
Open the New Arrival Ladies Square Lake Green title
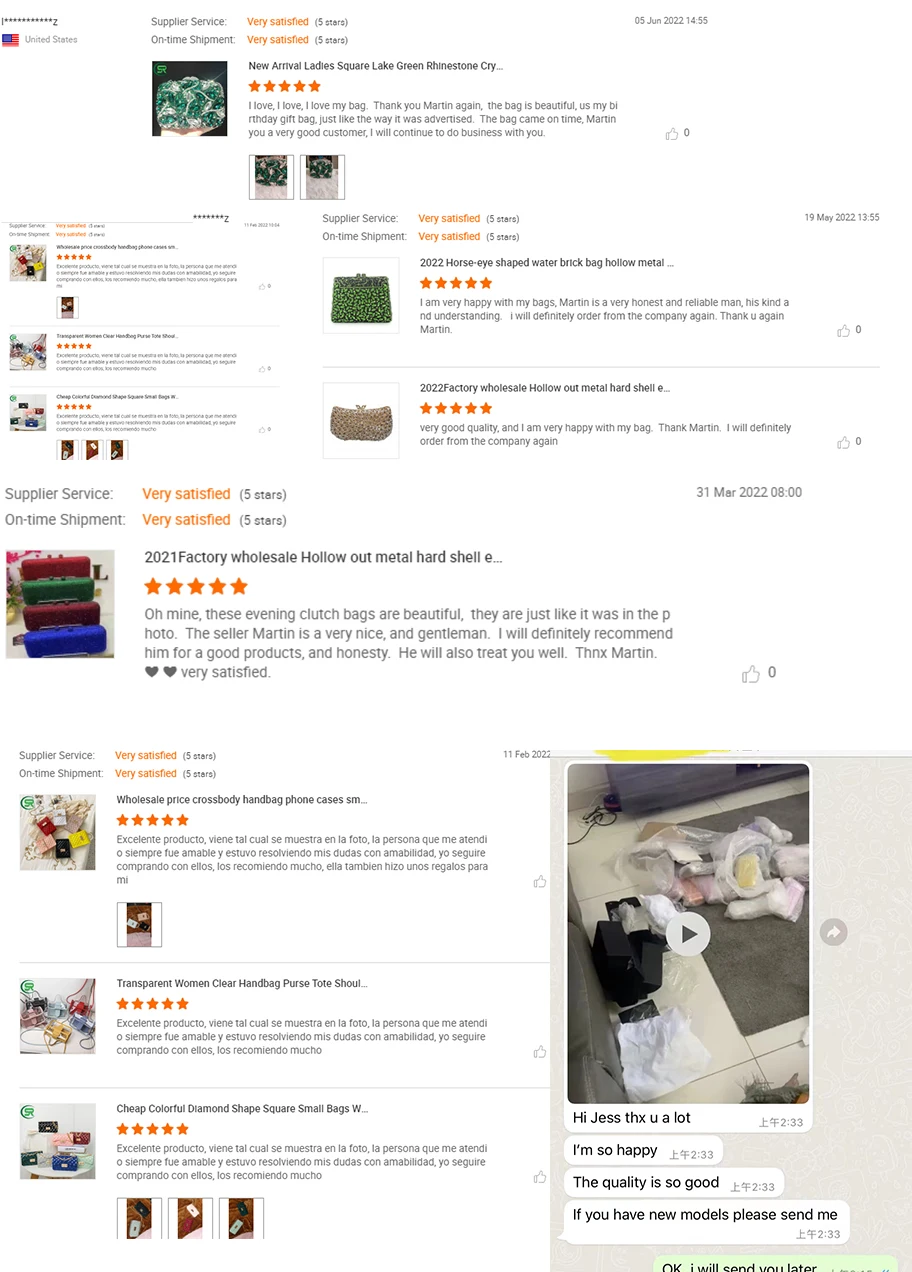pyautogui.click(x=376, y=66)
